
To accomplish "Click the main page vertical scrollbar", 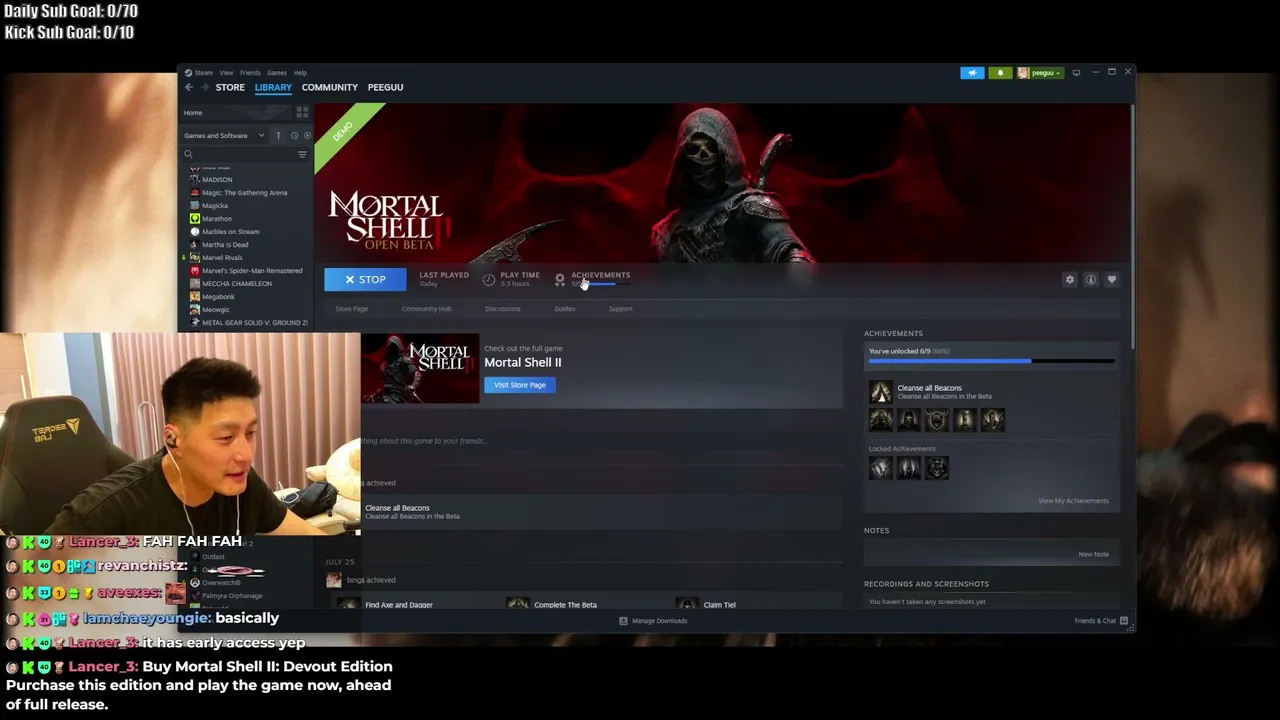I will [x=1132, y=225].
